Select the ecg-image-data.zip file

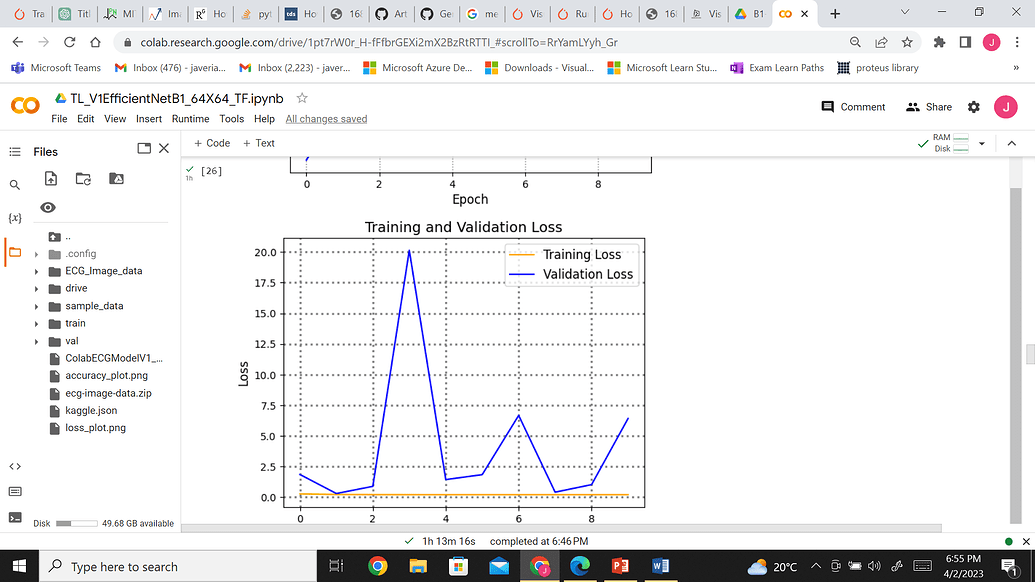[108, 393]
